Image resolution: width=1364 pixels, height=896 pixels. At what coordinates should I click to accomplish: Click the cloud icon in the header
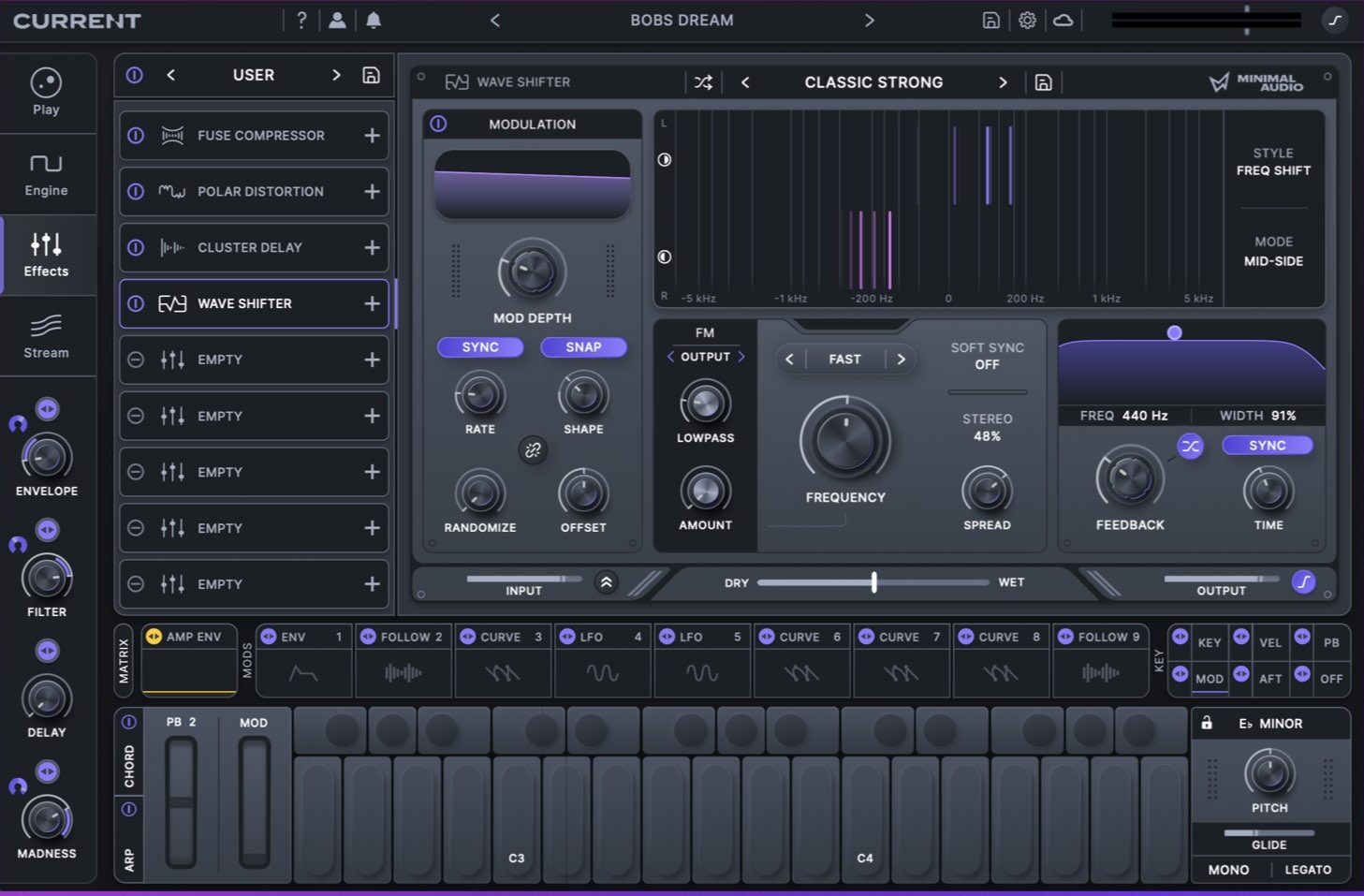[x=1063, y=21]
